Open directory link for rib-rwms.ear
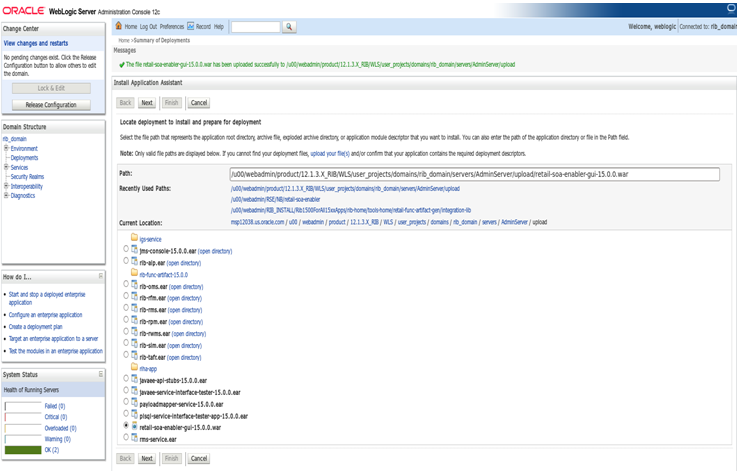The height and width of the screenshot is (472, 737). click(x=189, y=334)
